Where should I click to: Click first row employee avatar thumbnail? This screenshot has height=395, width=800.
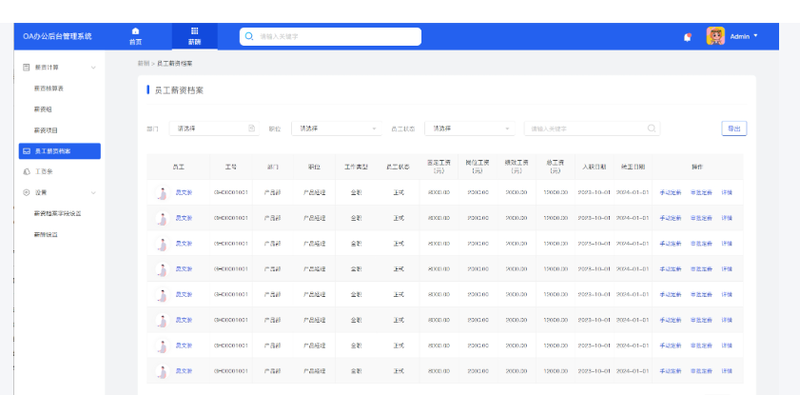[162, 193]
